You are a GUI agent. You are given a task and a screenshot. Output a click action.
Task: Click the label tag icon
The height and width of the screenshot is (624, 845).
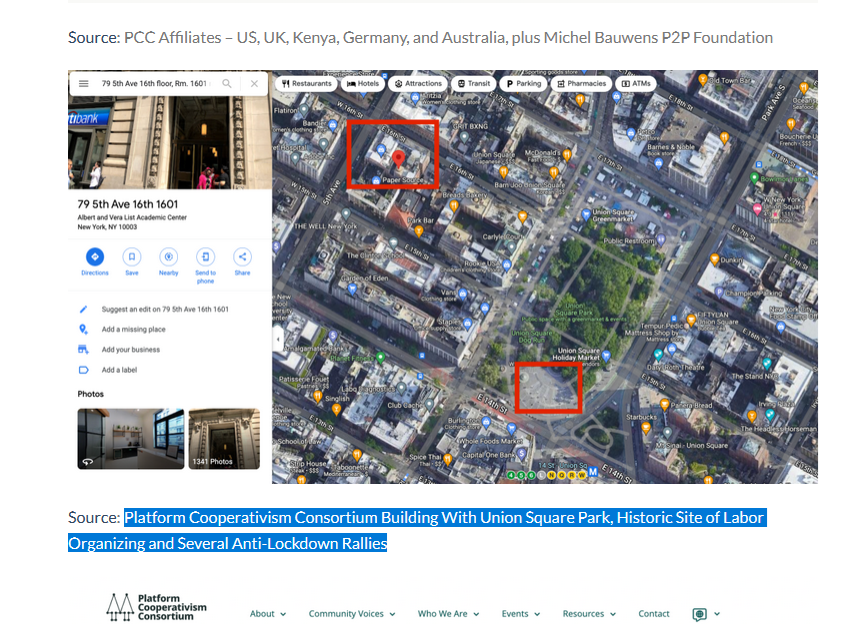click(83, 370)
